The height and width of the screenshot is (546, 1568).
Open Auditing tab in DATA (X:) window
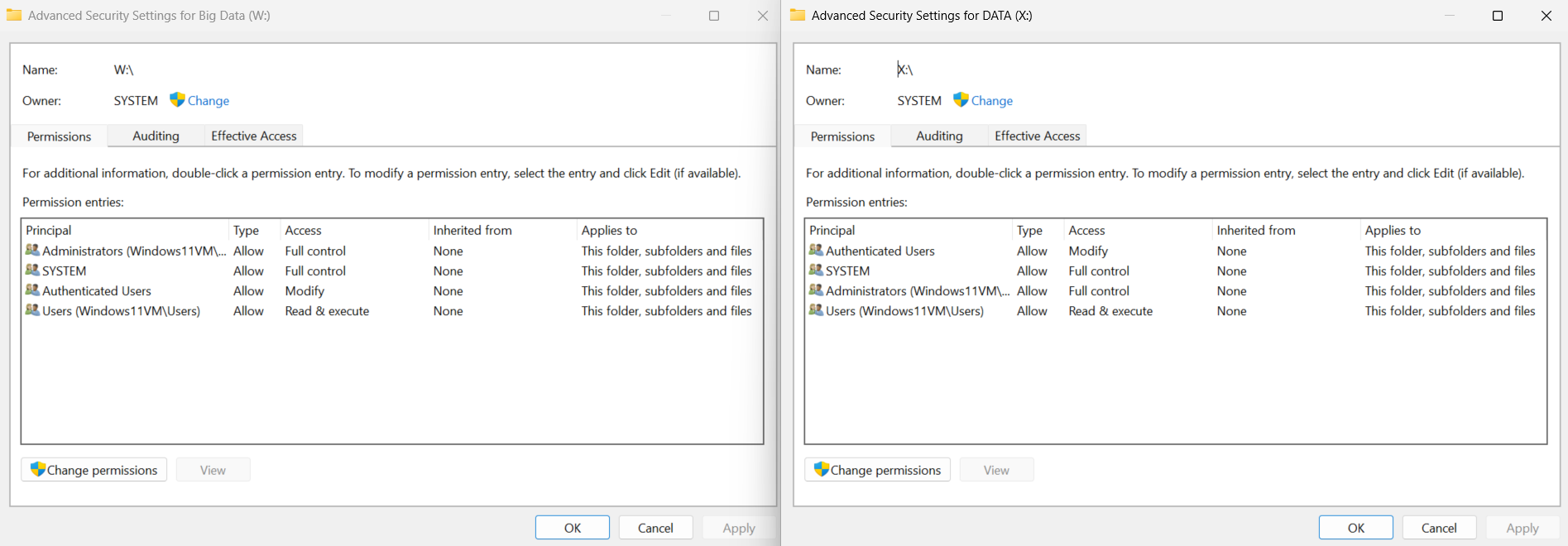[x=939, y=136]
